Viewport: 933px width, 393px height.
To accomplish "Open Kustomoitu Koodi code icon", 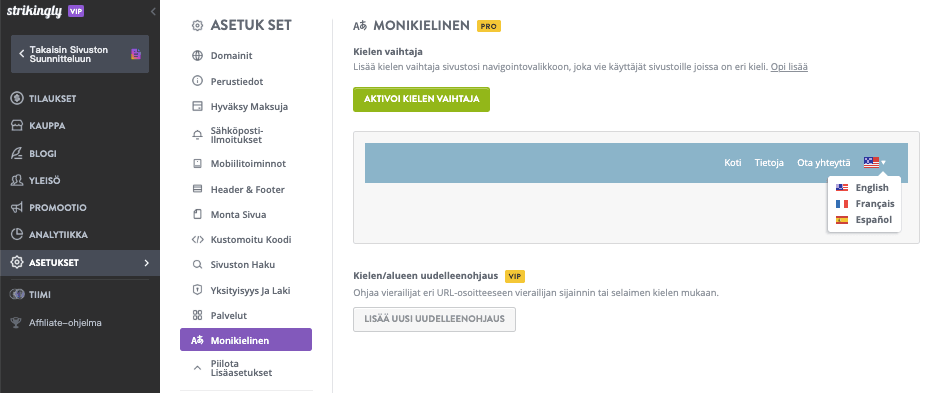I will (x=198, y=240).
